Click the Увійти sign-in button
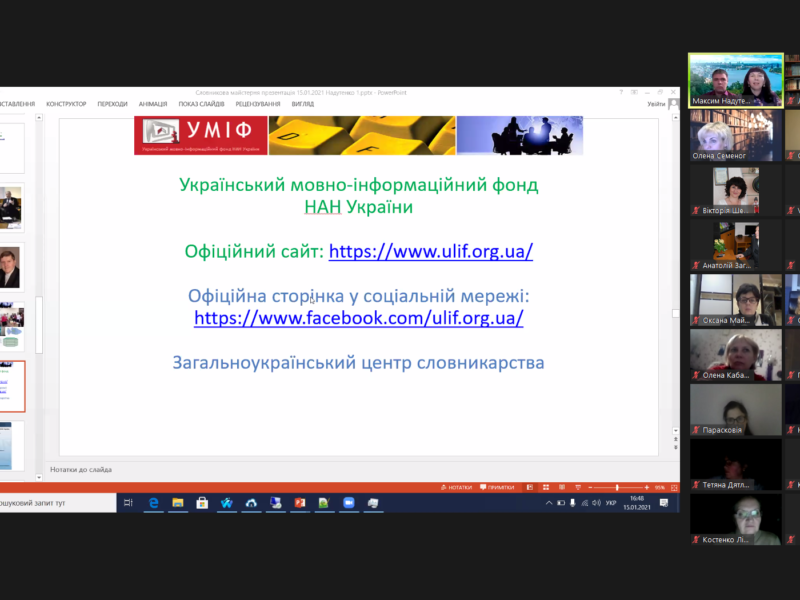This screenshot has width=800, height=600. point(656,104)
